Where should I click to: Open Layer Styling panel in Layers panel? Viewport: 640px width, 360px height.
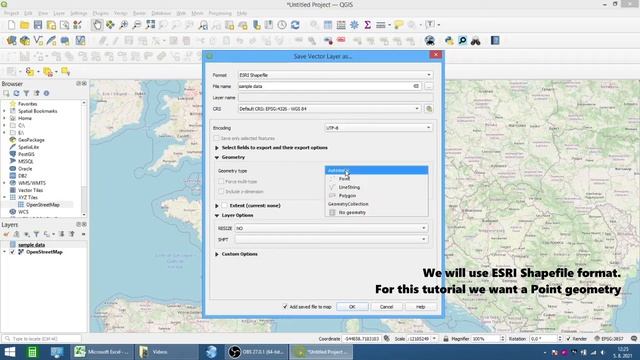pyautogui.click(x=6, y=234)
